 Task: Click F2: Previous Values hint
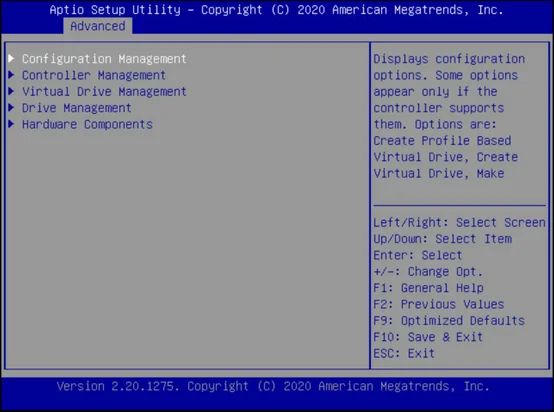pos(438,305)
